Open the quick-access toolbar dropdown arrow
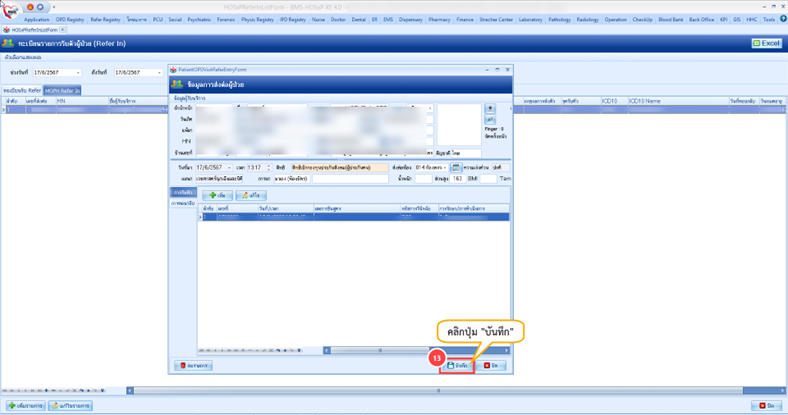The height and width of the screenshot is (415, 788). [x=54, y=7]
